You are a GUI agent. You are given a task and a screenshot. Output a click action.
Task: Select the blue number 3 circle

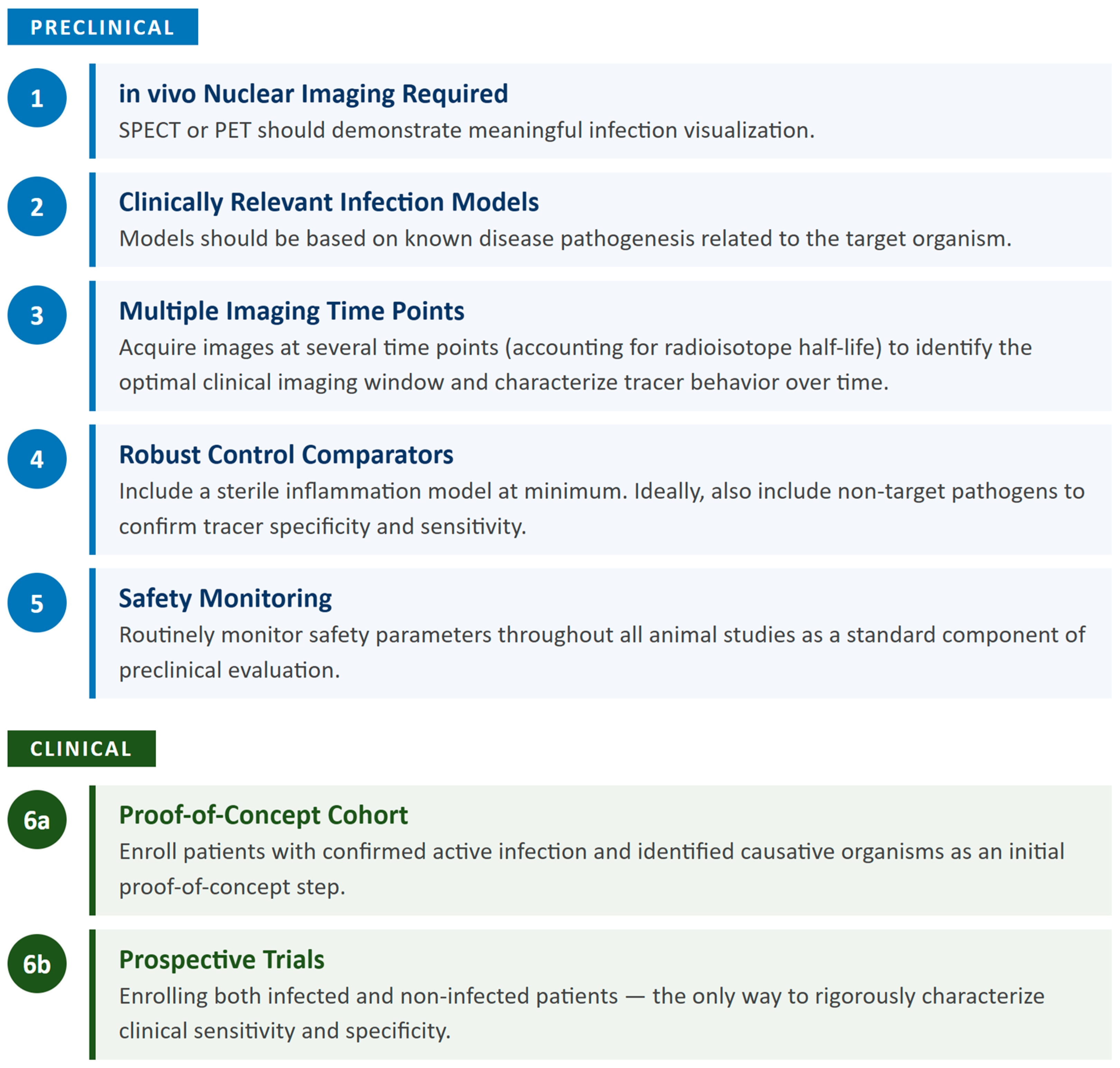click(37, 315)
